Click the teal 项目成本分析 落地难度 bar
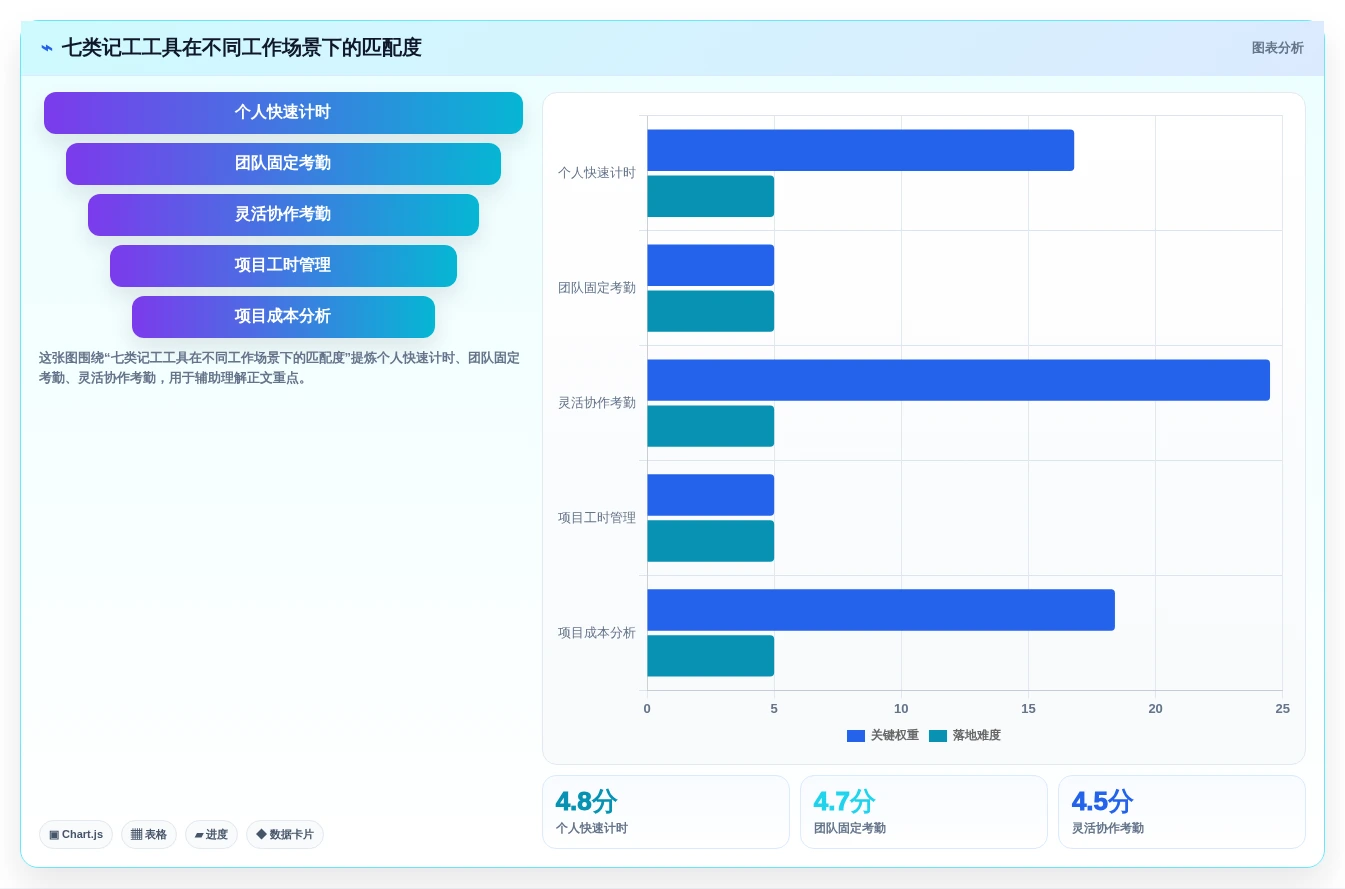 point(710,656)
